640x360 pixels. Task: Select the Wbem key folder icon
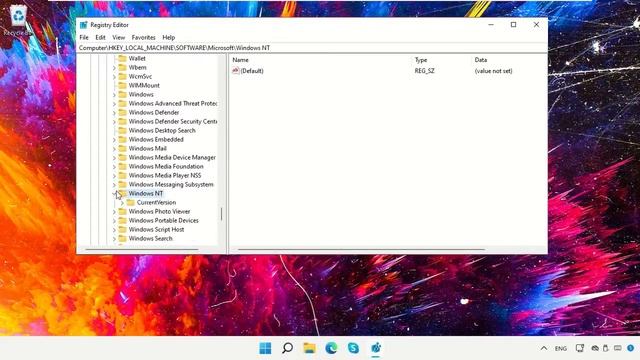tap(122, 67)
